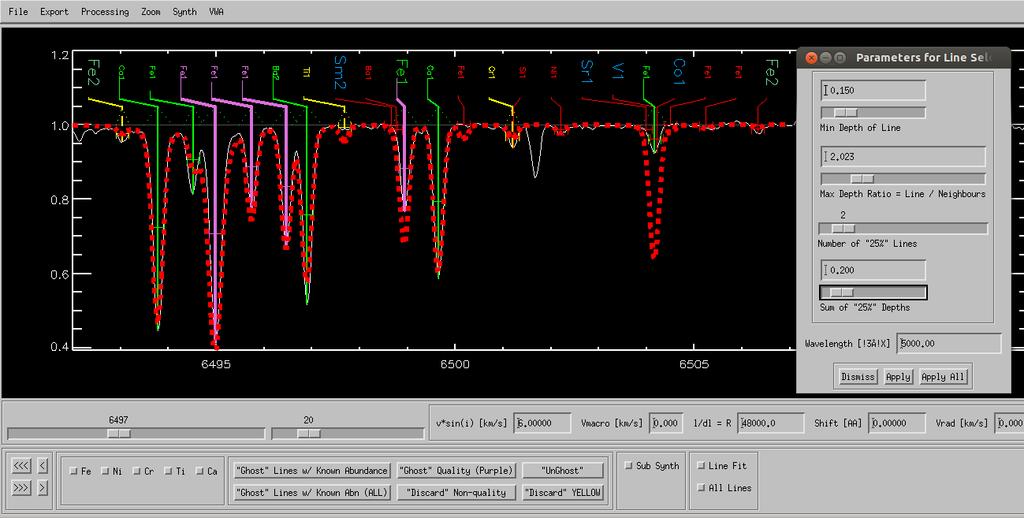Image resolution: width=1024 pixels, height=518 pixels.
Task: Click the large green Fe1 line label
Action: point(402,72)
